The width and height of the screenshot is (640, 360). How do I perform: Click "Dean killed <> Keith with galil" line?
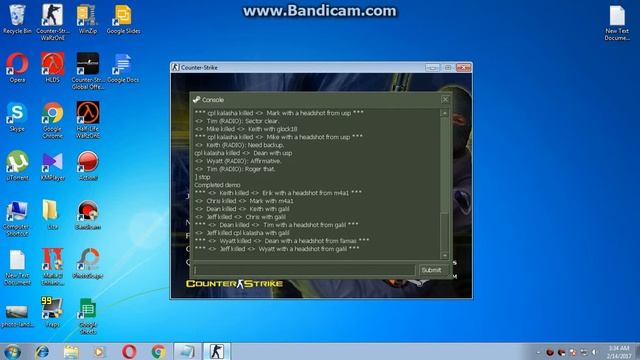242,209
